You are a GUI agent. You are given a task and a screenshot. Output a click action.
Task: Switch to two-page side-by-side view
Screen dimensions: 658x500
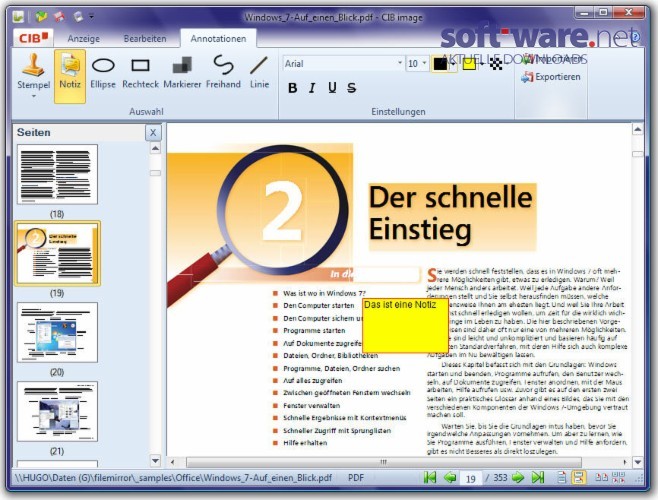(x=601, y=477)
